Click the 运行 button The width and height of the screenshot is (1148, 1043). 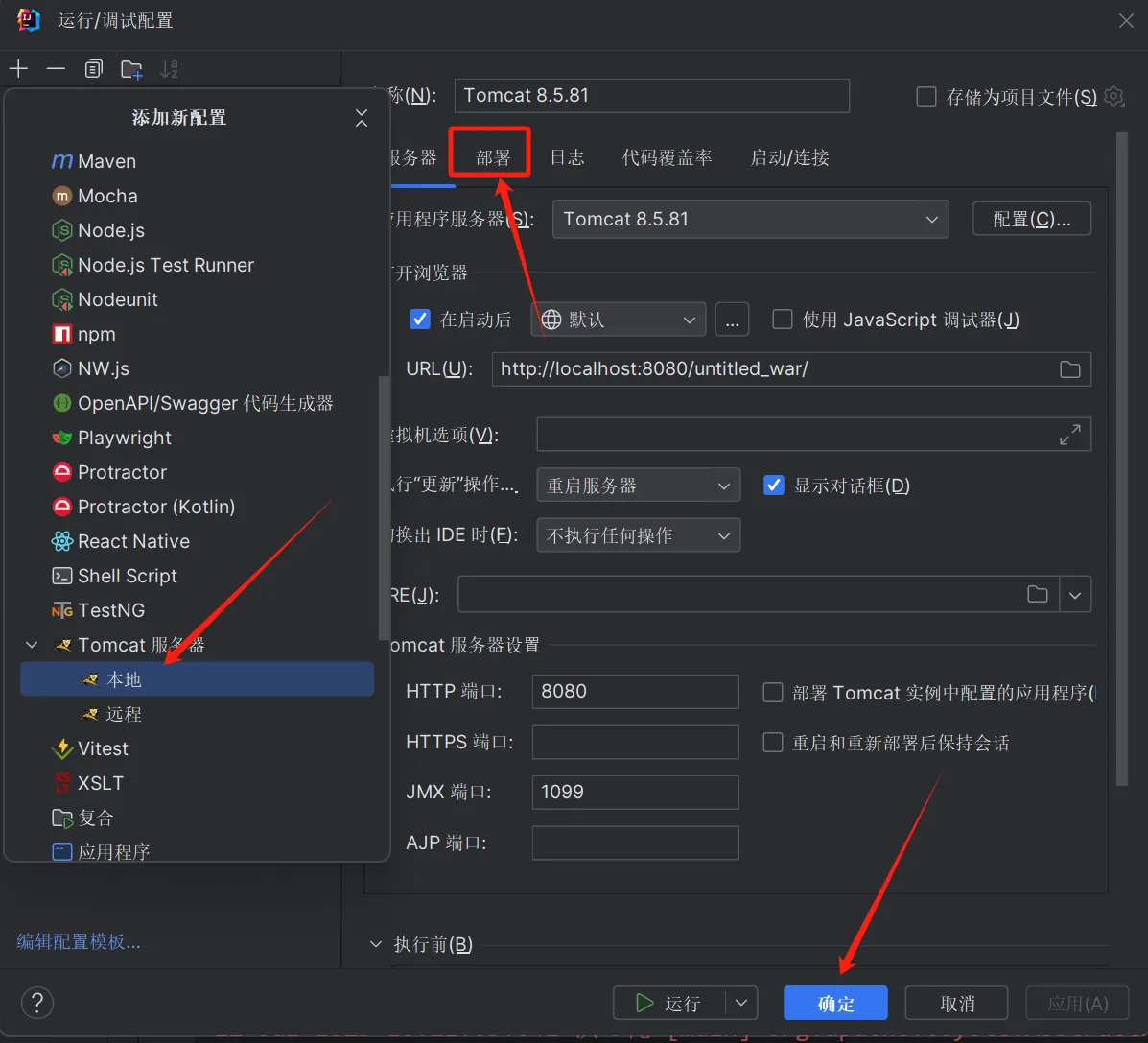coord(669,1003)
